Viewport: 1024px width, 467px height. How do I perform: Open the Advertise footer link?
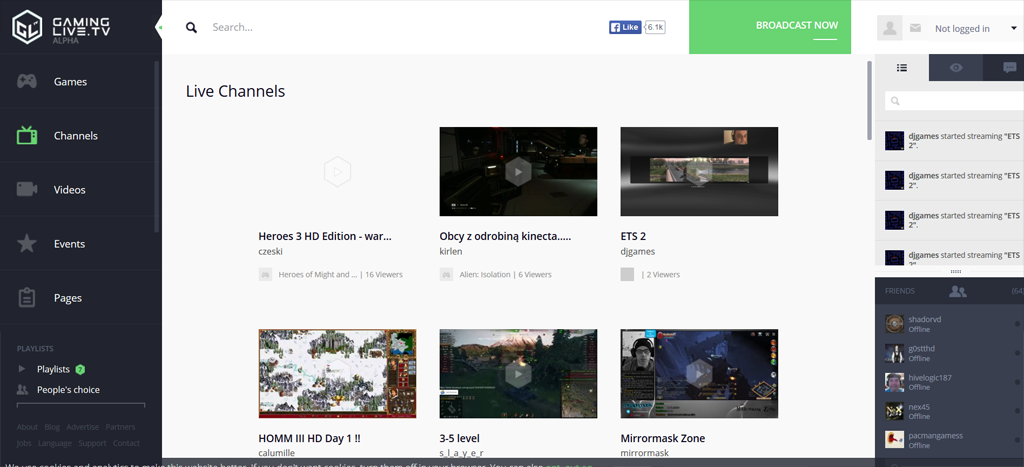pyautogui.click(x=82, y=427)
